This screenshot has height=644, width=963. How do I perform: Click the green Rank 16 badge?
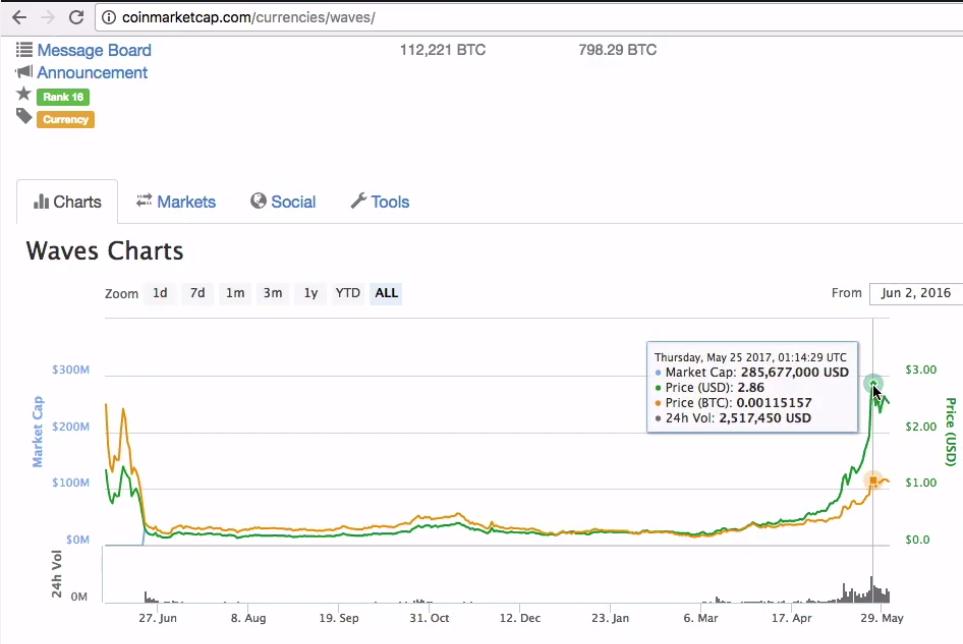click(63, 97)
